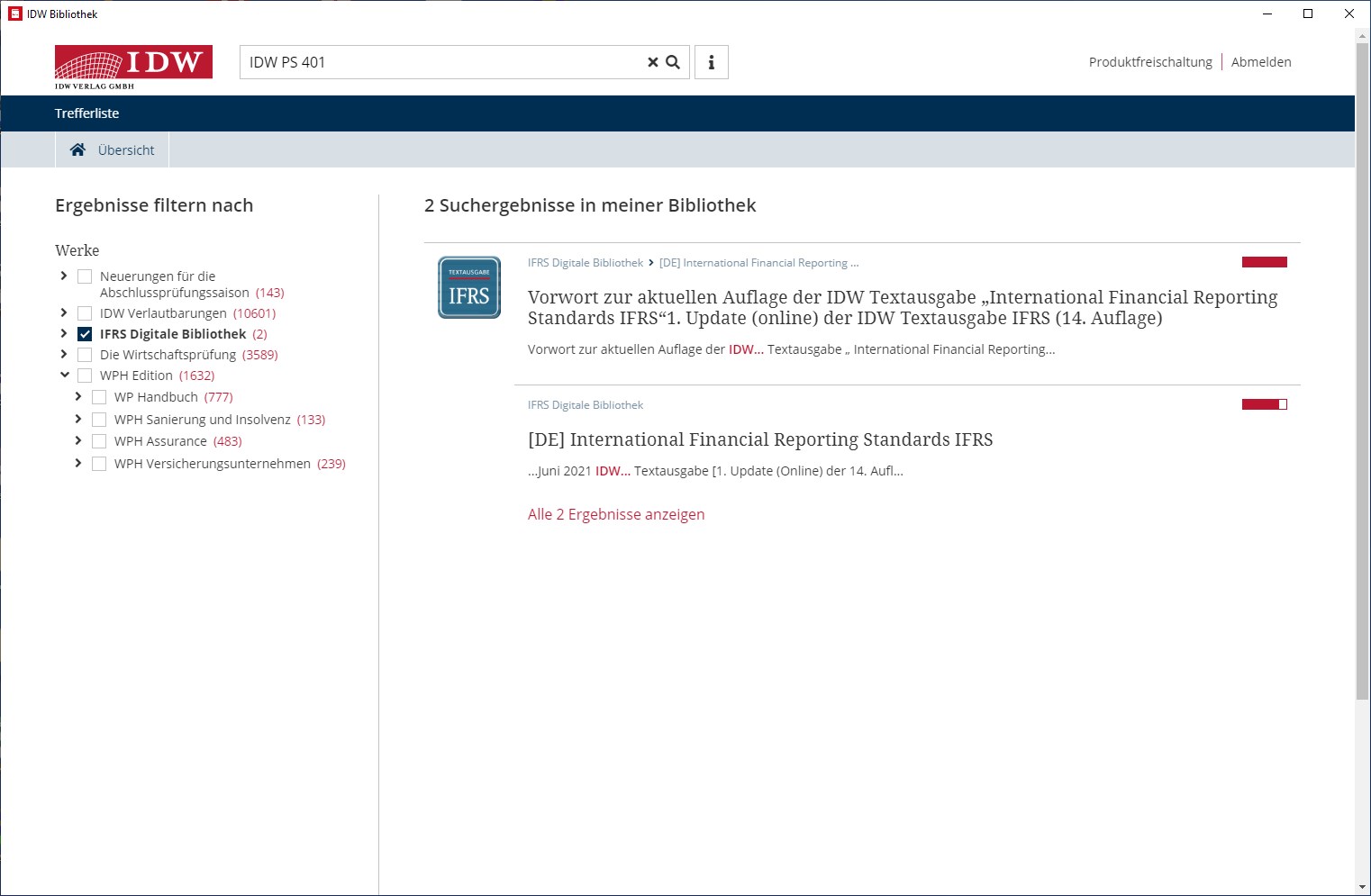Screen dimensions: 1371x896
Task: Check IDW Verlautbarungen checkbox
Action: (85, 313)
